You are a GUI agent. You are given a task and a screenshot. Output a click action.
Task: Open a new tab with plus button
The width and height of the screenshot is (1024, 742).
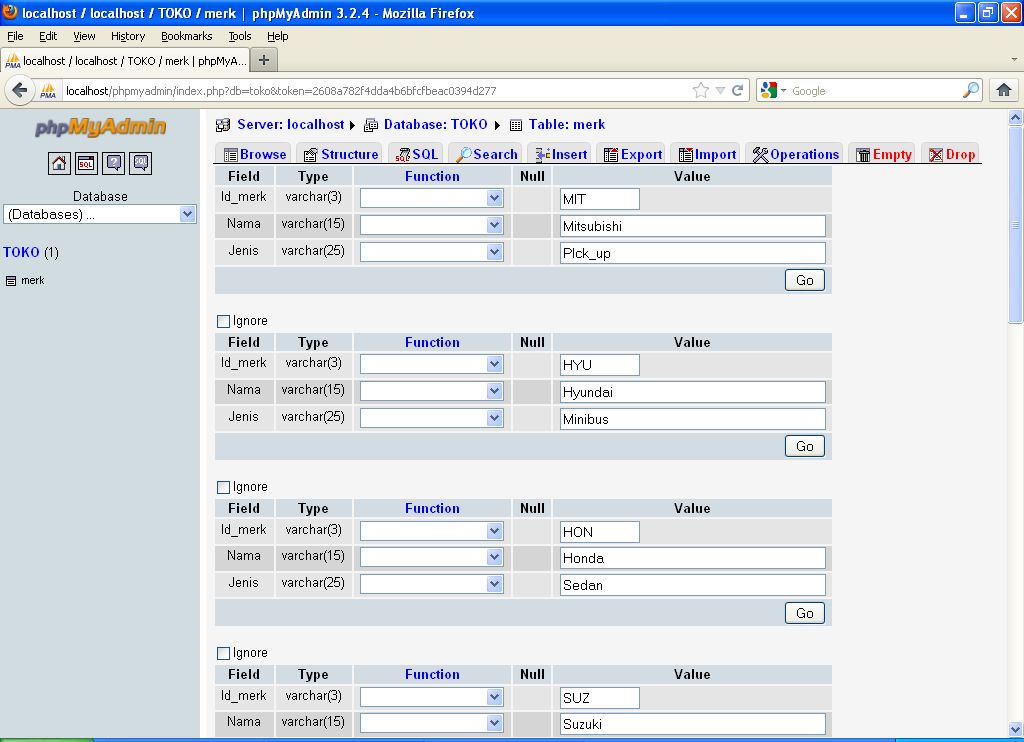264,60
